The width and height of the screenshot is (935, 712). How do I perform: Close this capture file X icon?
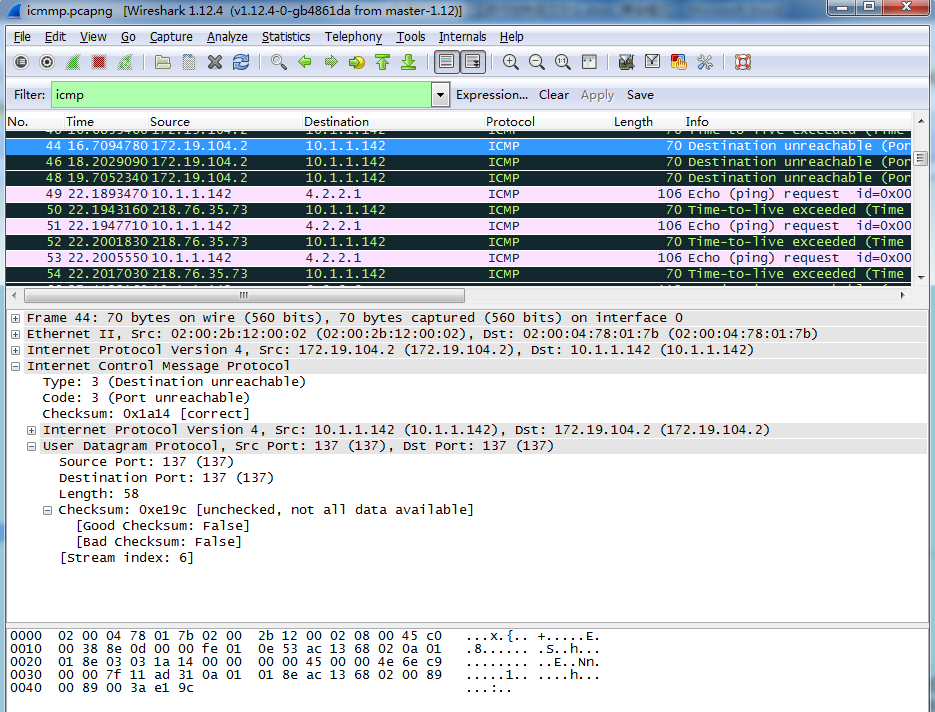click(x=215, y=62)
